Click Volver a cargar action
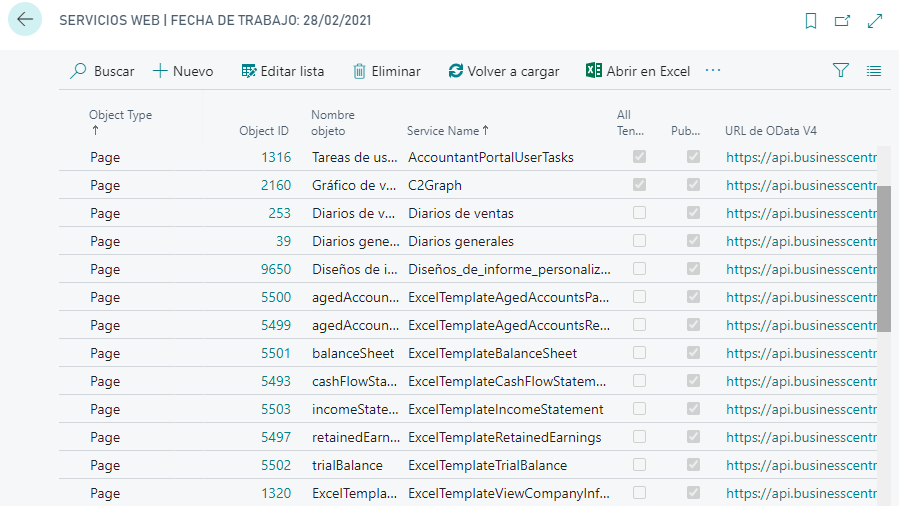Viewport: 899px width, 506px height. point(503,71)
